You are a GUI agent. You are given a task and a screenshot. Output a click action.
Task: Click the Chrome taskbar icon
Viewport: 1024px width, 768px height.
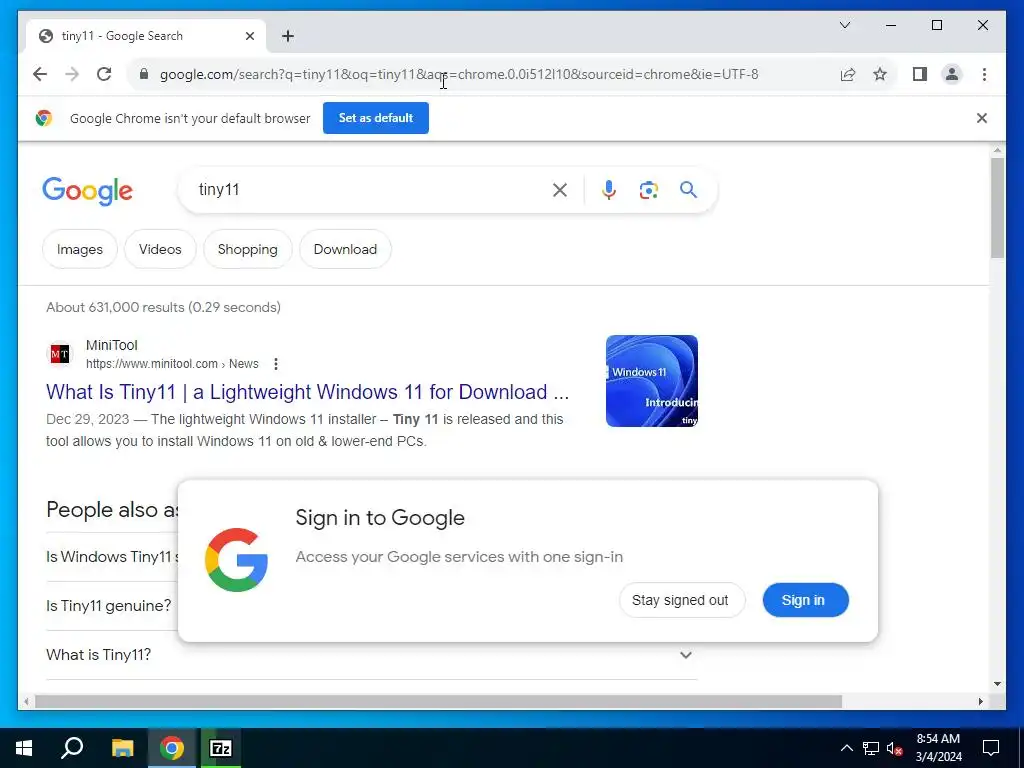[172, 748]
